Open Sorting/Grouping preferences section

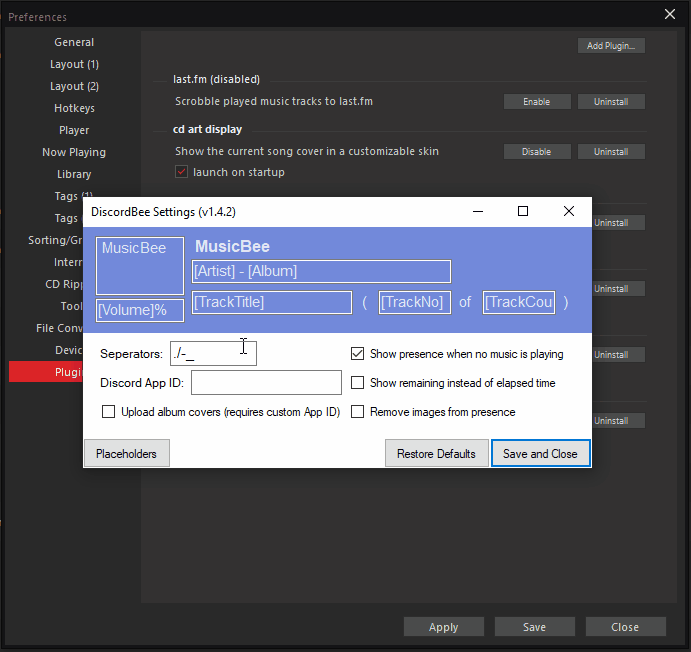pos(55,240)
